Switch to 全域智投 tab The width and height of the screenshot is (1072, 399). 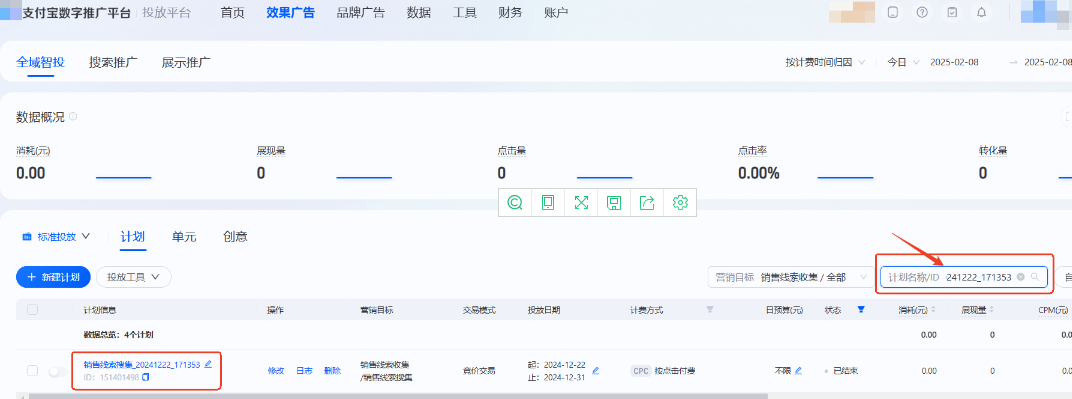40,62
